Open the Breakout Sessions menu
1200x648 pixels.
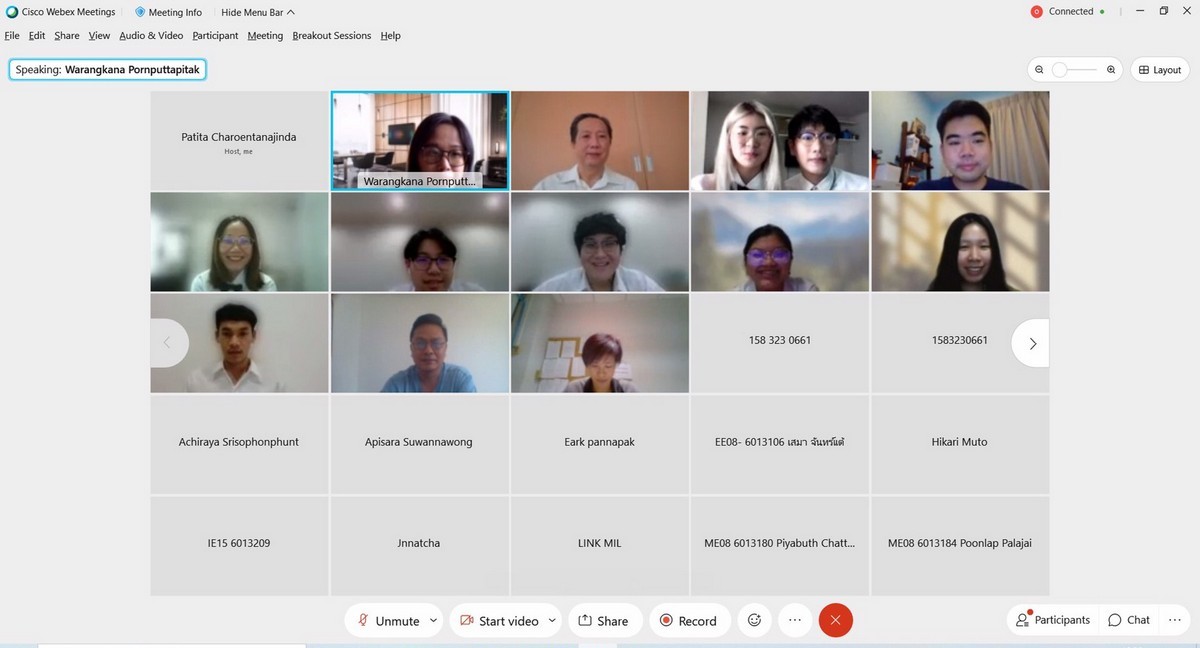[331, 36]
